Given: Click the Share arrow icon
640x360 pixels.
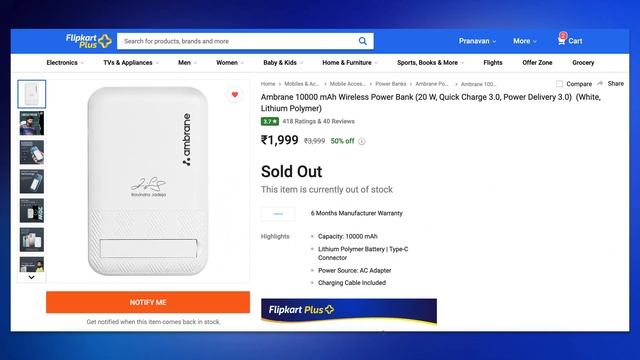Looking at the screenshot, I should (x=600, y=83).
